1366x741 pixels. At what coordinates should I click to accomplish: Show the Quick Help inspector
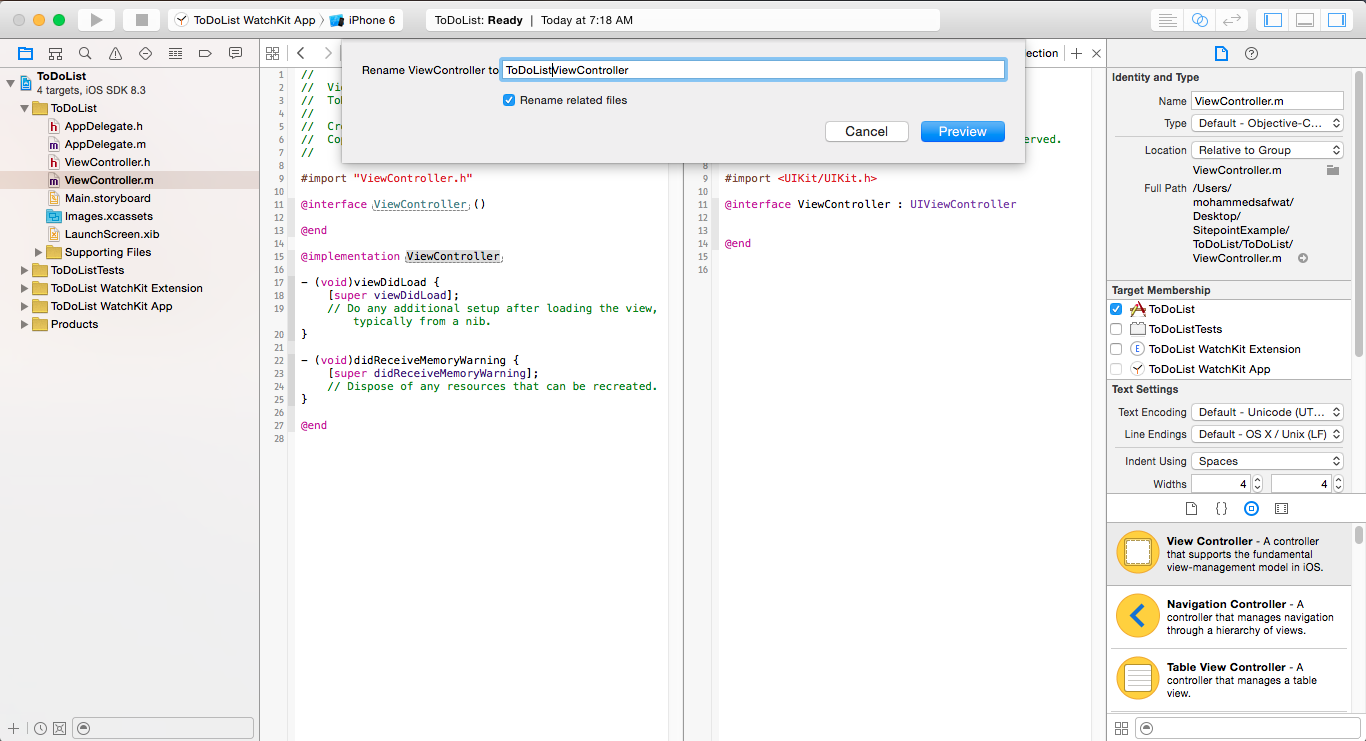[x=1251, y=54]
